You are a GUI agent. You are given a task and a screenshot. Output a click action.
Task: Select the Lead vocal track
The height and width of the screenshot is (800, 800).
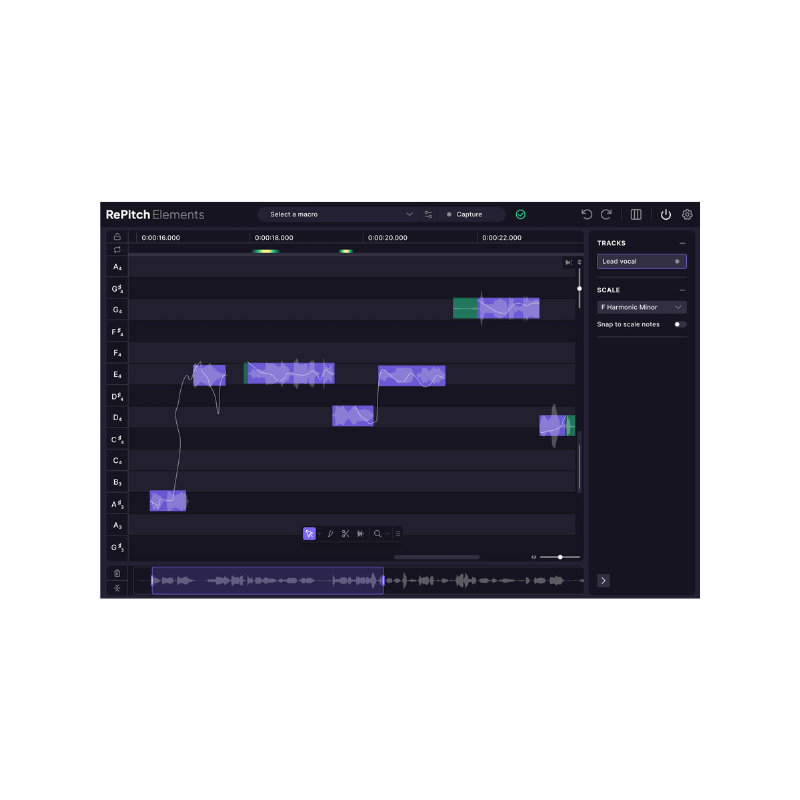click(x=638, y=261)
